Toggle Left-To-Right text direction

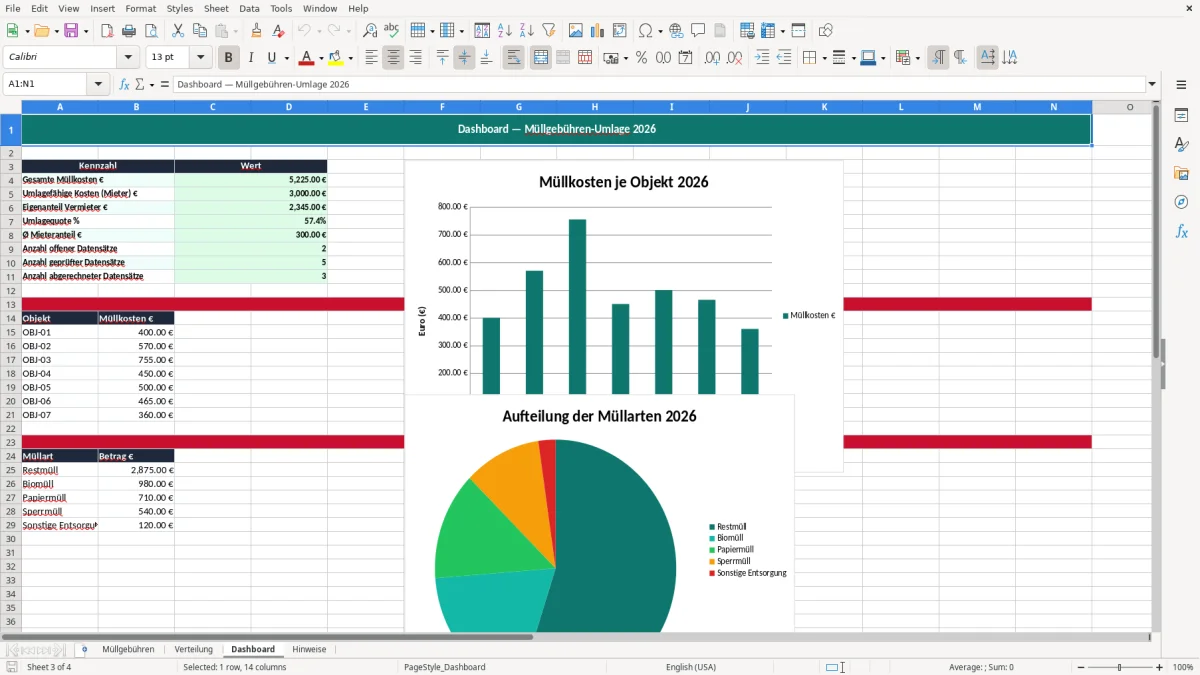tap(938, 58)
